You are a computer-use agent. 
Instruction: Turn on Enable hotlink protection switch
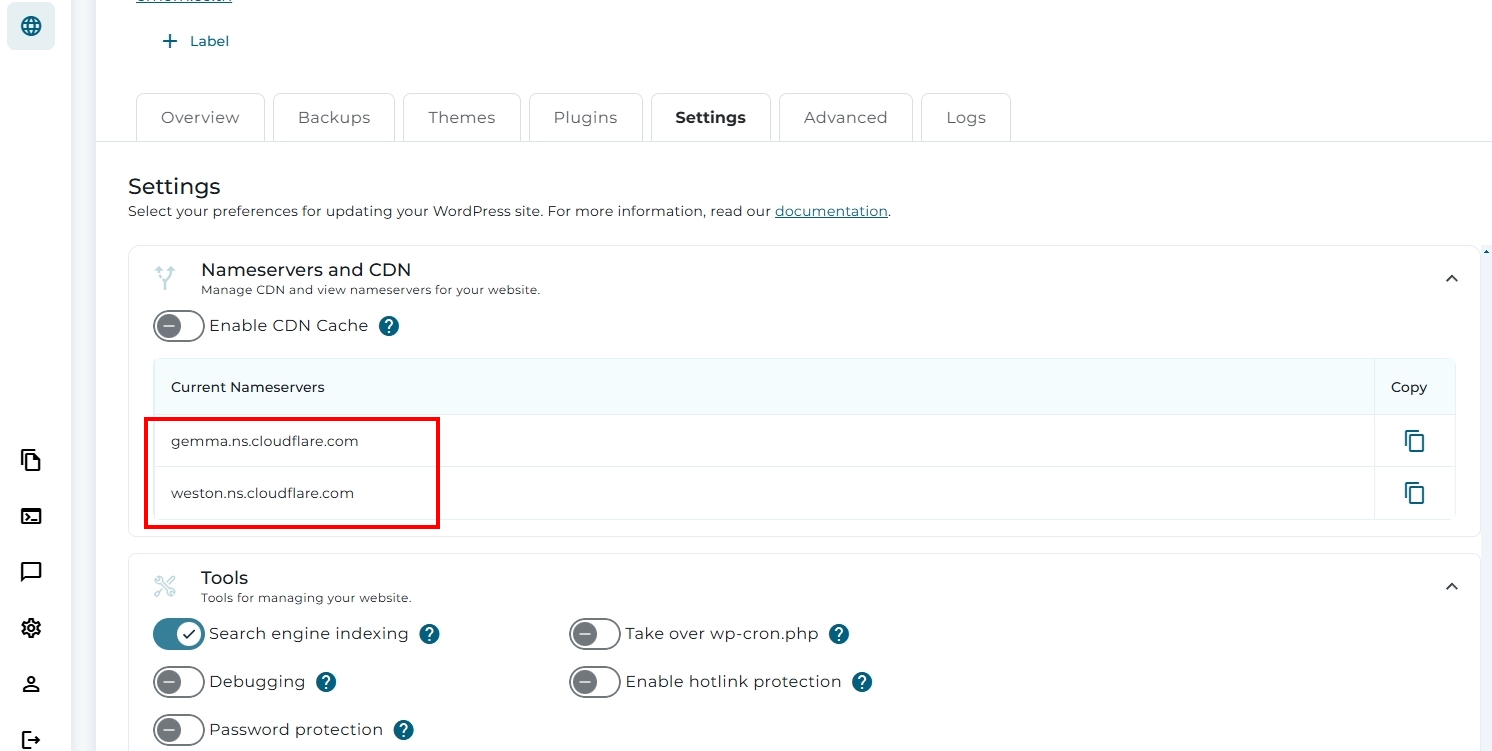pyautogui.click(x=595, y=682)
